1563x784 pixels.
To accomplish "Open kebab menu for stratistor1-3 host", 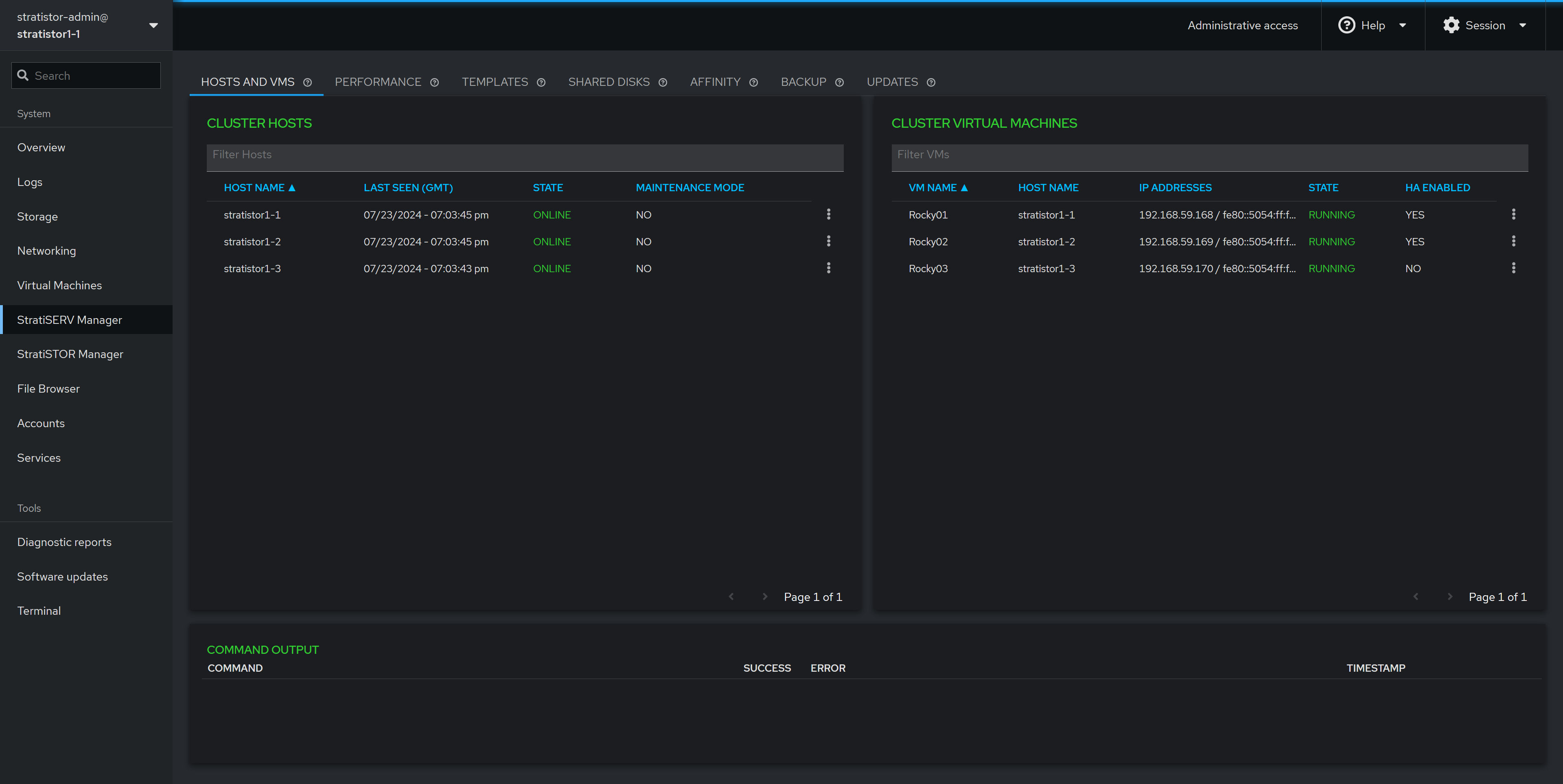I will pyautogui.click(x=828, y=268).
